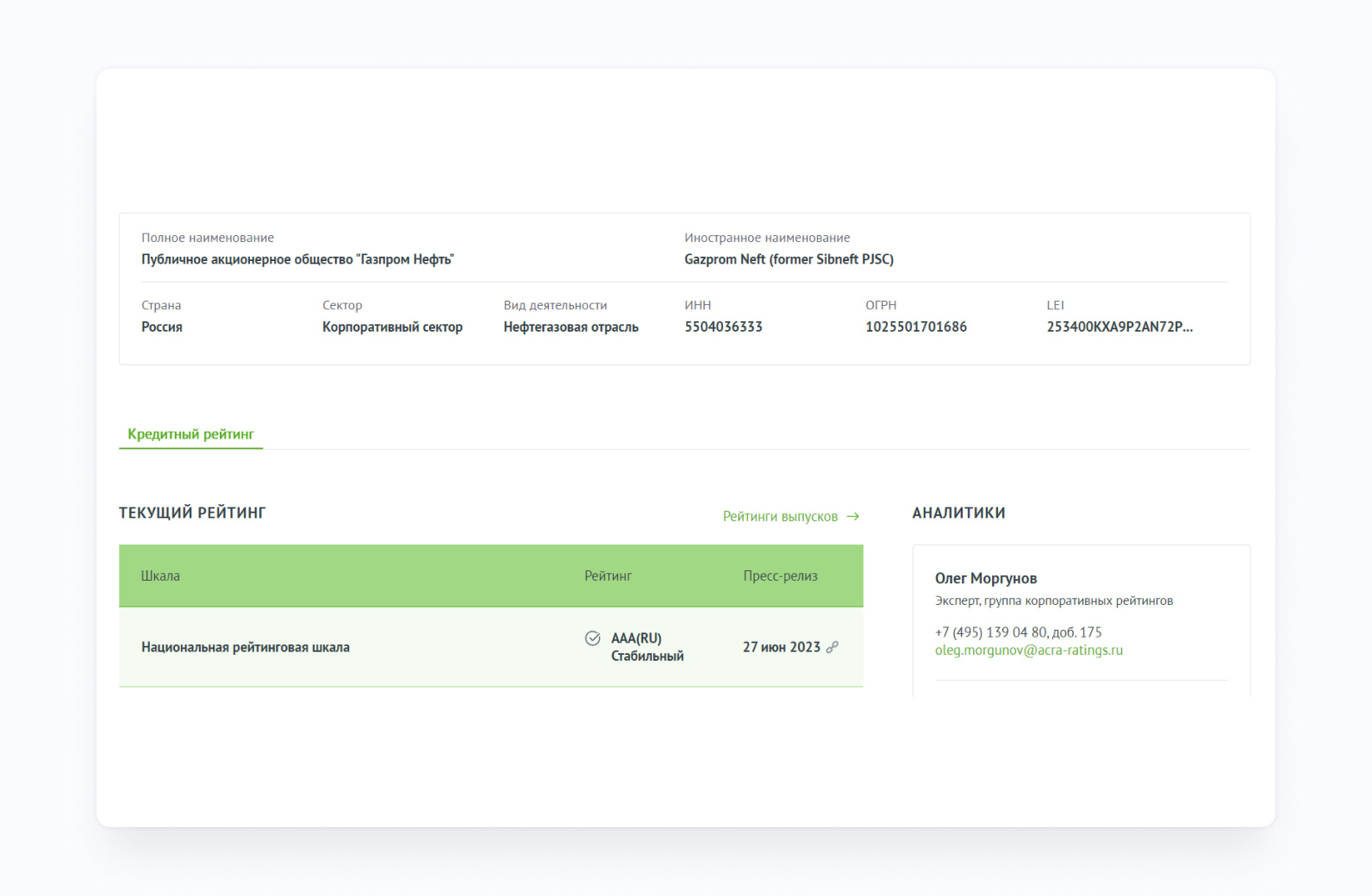1372x896 pixels.
Task: Click analyst name Олег Моргунов
Action: (x=986, y=578)
